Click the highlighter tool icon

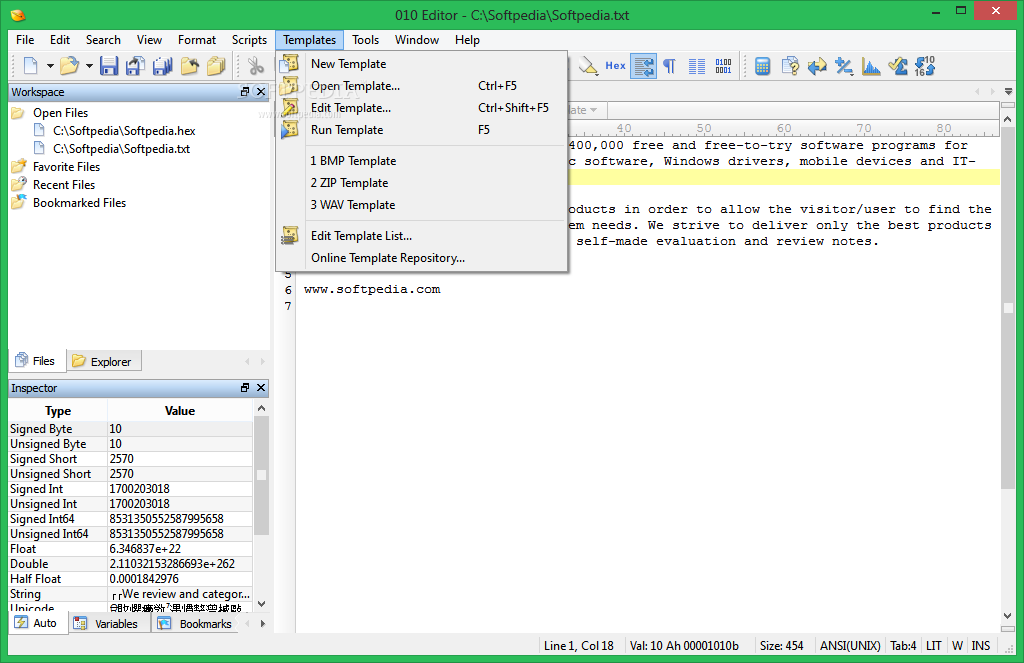[x=588, y=65]
